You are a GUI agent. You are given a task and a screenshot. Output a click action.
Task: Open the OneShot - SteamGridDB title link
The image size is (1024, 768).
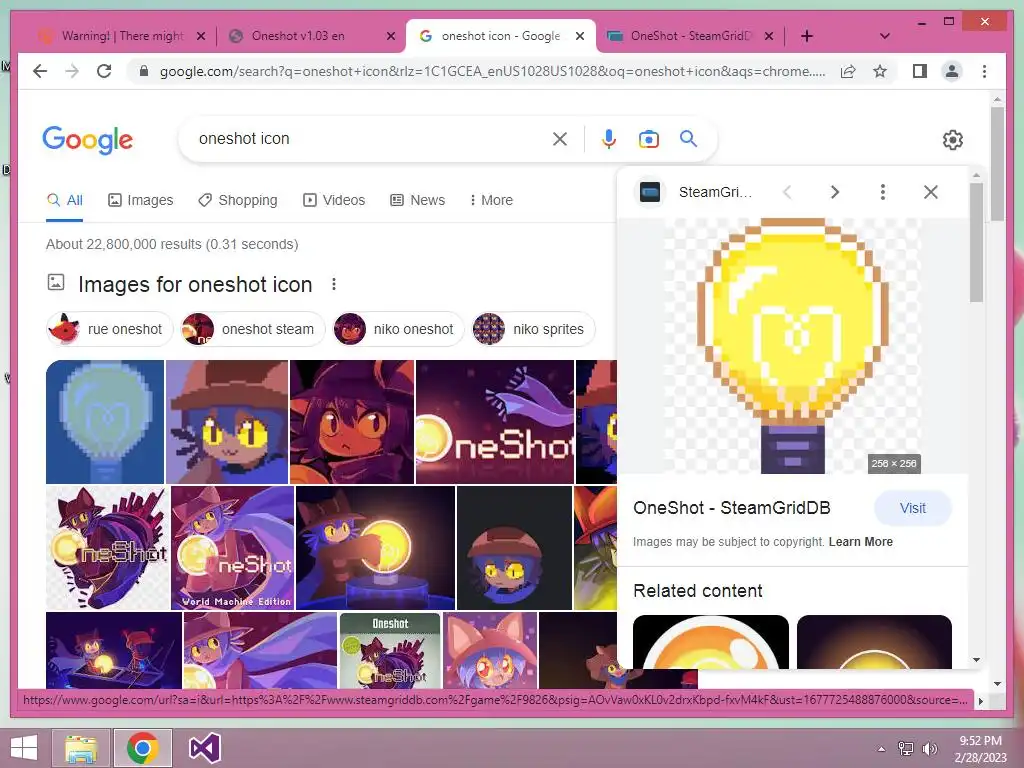[x=731, y=508]
